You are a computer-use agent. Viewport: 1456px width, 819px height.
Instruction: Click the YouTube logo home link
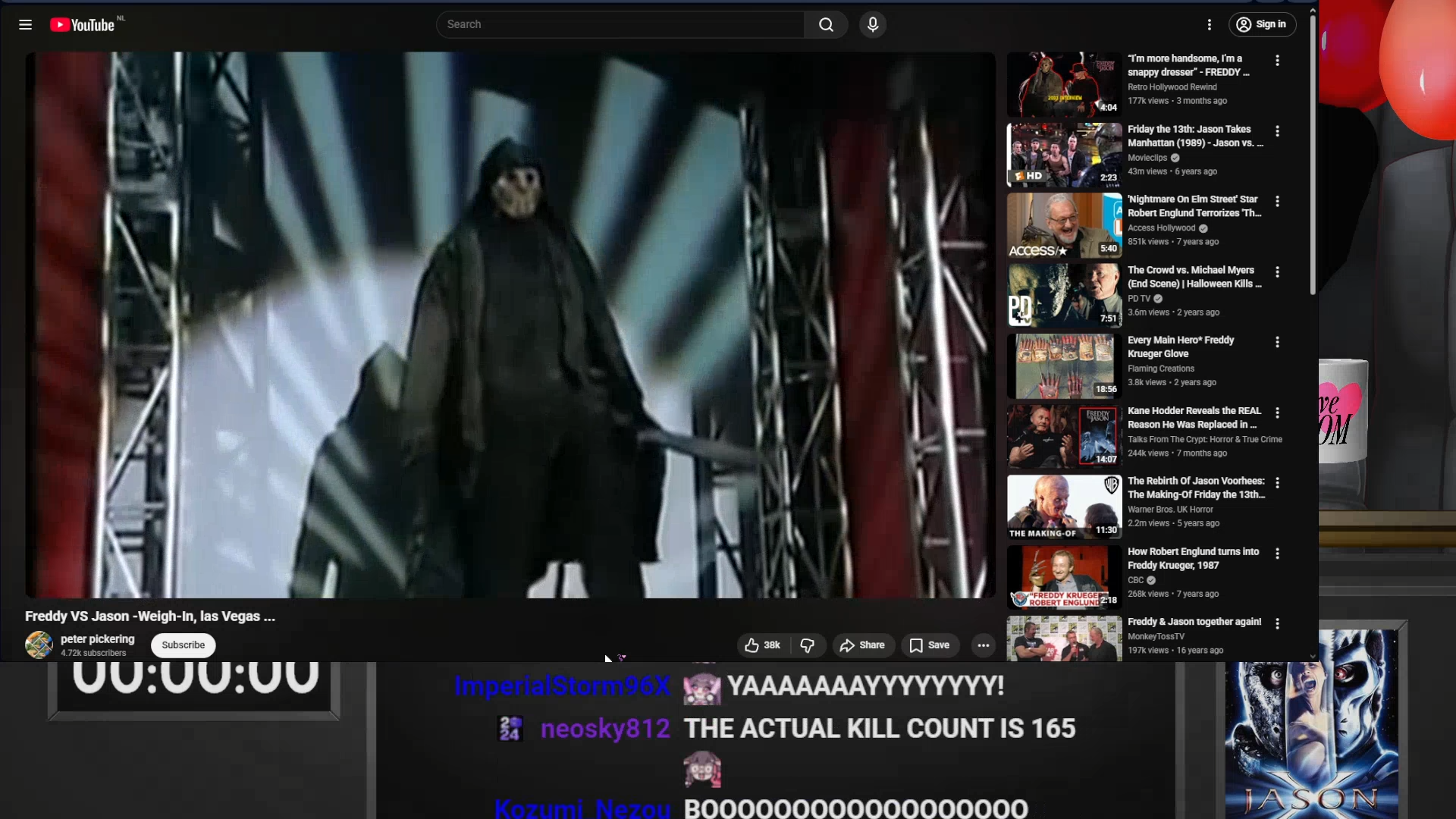tap(82, 24)
